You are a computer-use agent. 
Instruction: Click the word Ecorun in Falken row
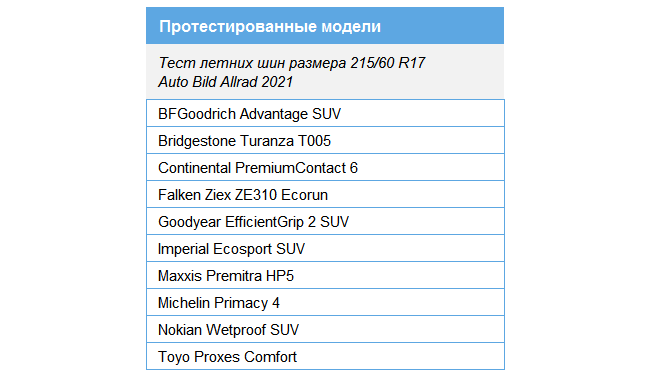click(304, 195)
